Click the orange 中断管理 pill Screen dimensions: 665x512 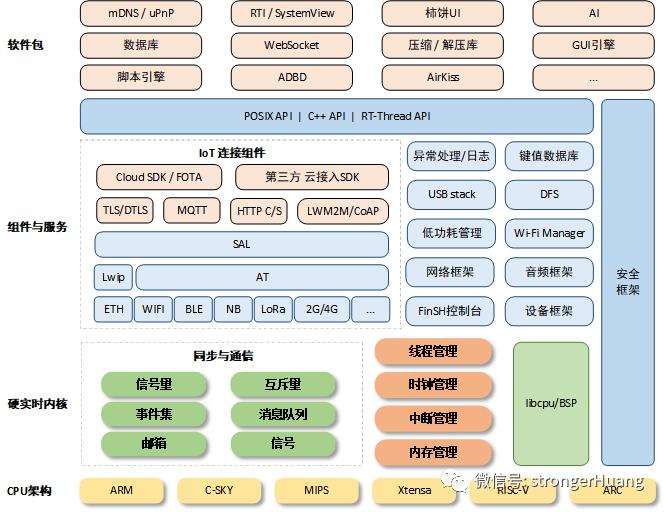[433, 419]
